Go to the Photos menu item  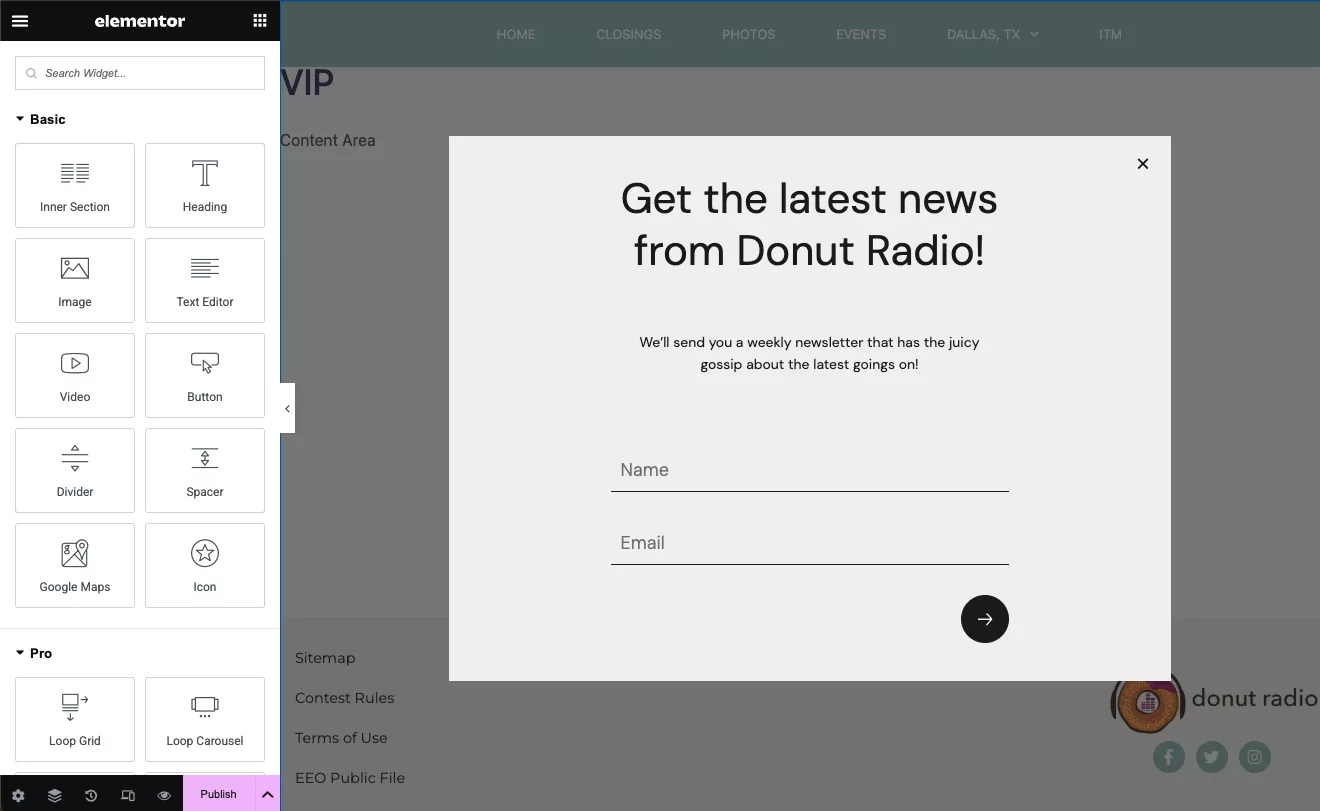[749, 34]
